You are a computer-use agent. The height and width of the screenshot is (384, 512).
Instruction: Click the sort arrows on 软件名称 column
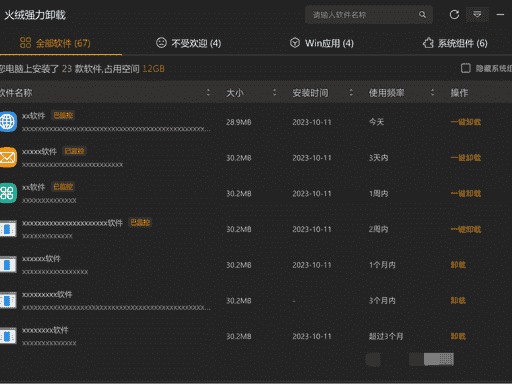click(208, 93)
